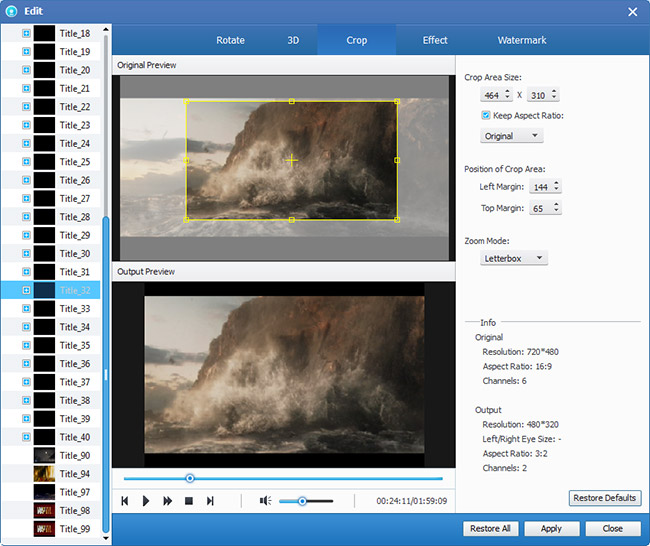650x546 pixels.
Task: Go to the Effect tab
Action: (x=435, y=40)
